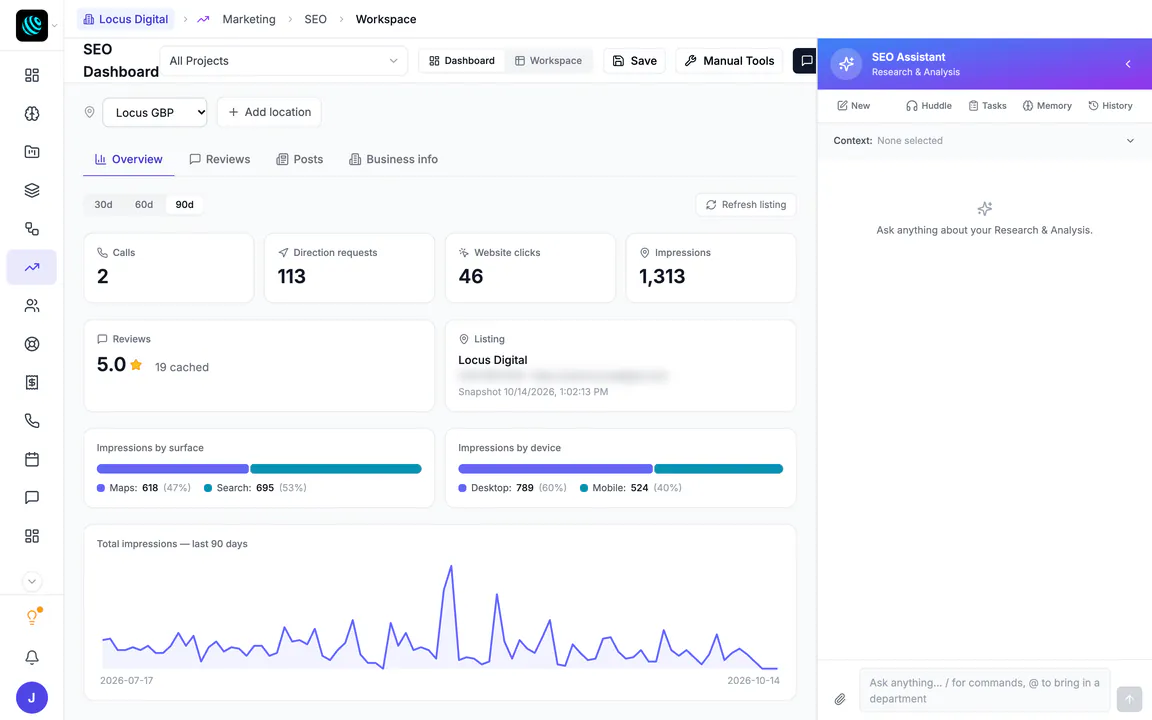Open the workspace switcher chevron by logo

click(54, 26)
